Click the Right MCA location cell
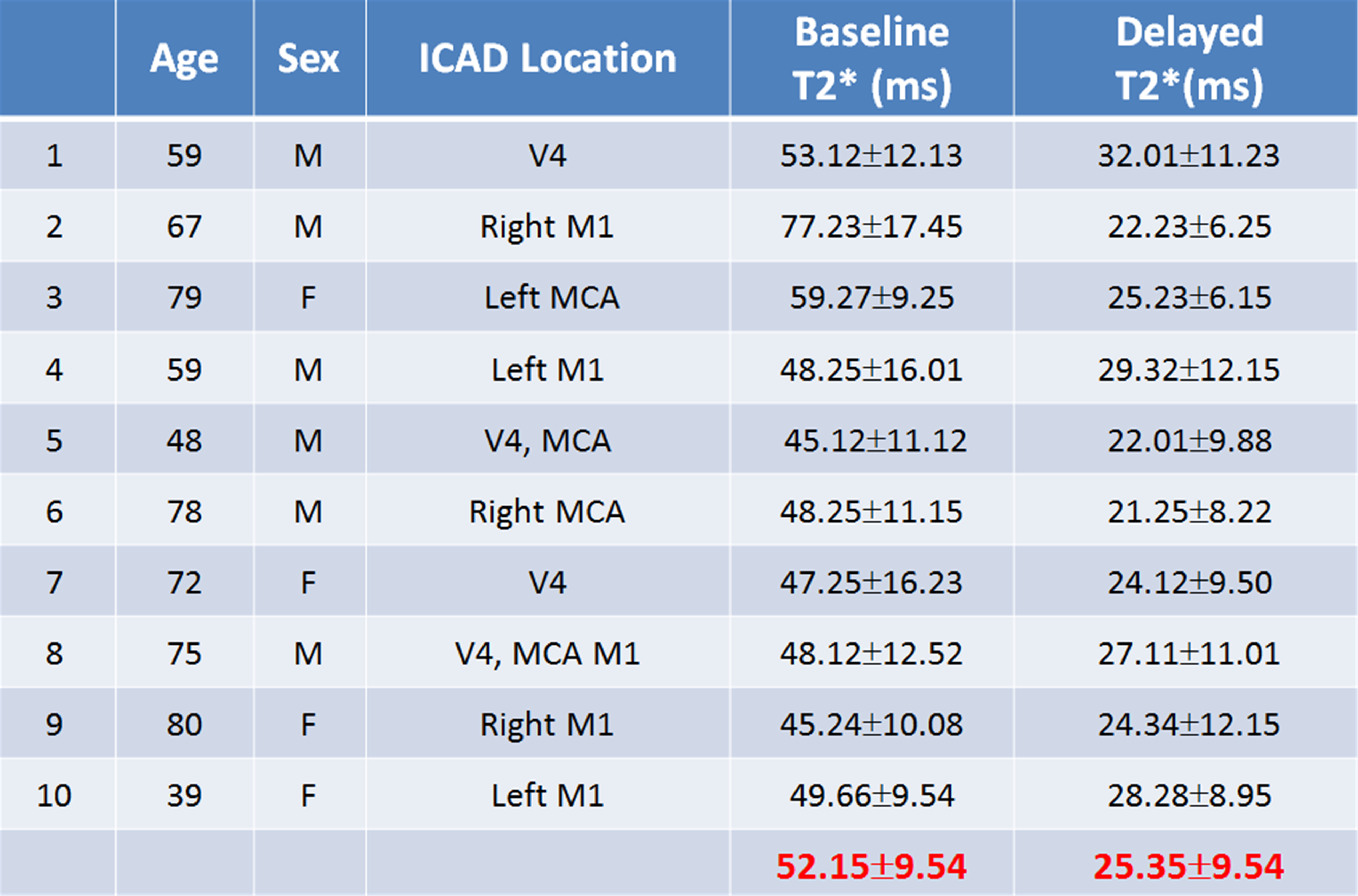 tap(547, 511)
